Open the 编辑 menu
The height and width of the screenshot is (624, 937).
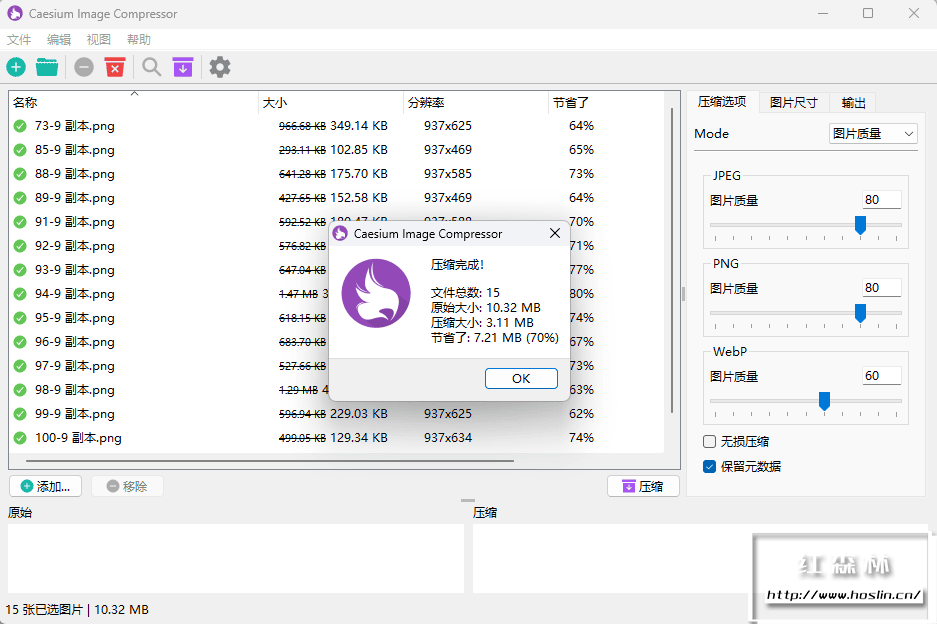(x=59, y=39)
